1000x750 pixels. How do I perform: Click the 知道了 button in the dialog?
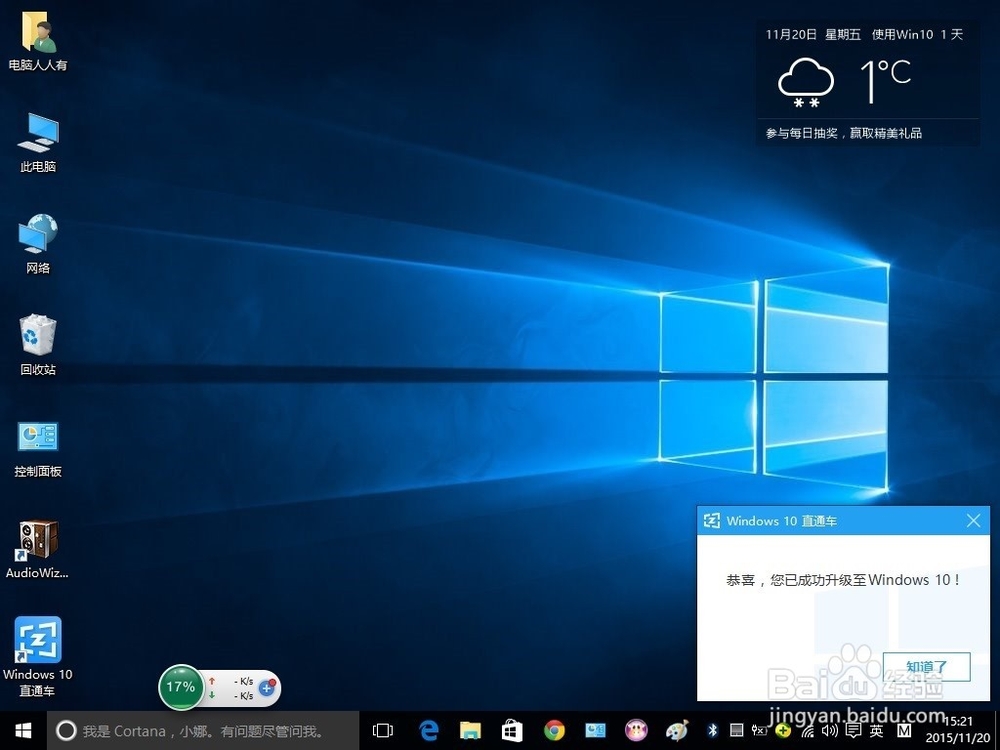click(x=927, y=667)
